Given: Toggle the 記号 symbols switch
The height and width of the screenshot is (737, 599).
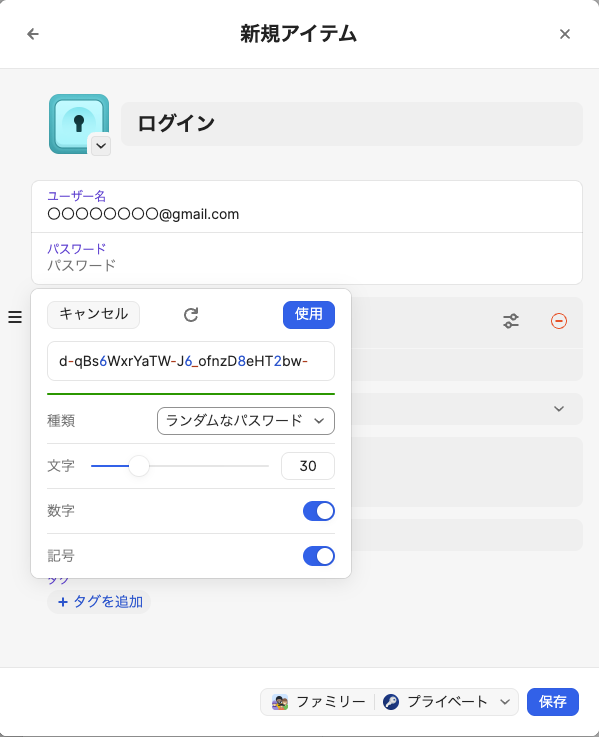Looking at the screenshot, I should point(319,556).
